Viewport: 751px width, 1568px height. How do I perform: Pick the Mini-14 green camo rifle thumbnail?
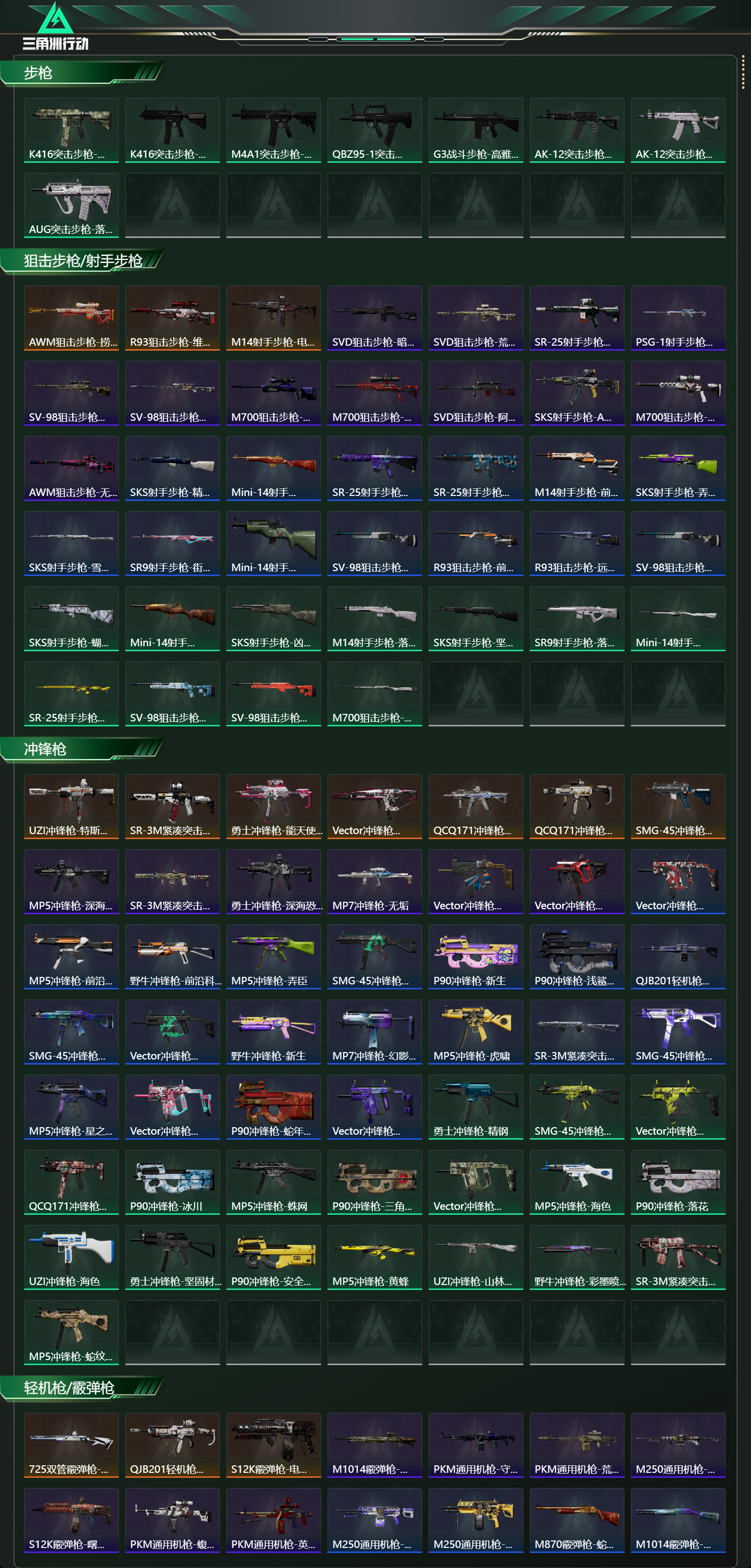[x=274, y=544]
